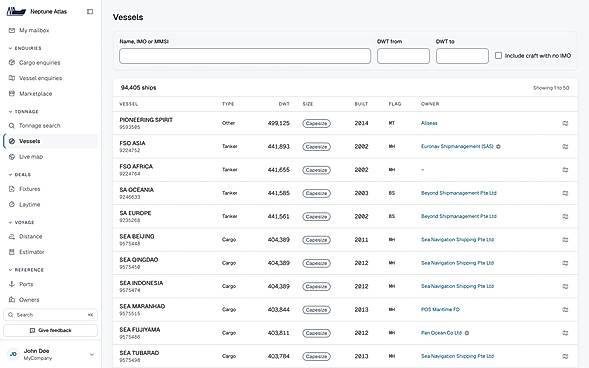The image size is (589, 368).
Task: Open Beyond Shipmanagement link on SA OCEANIA row
Action: click(459, 193)
